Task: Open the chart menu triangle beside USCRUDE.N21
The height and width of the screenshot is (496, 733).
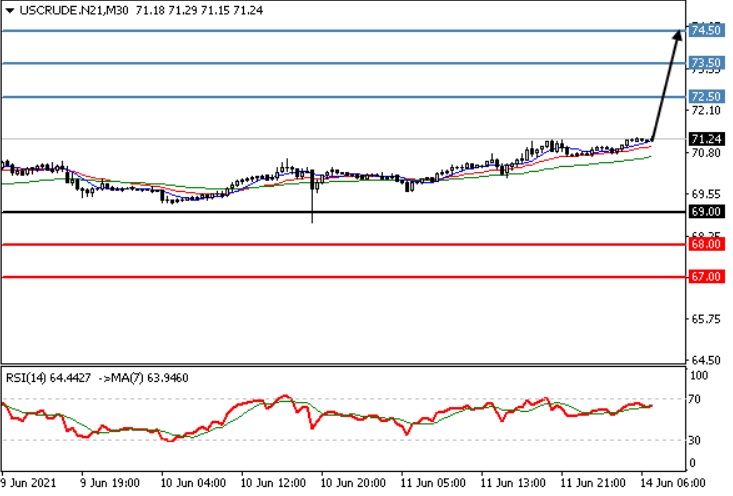Action: pos(10,10)
